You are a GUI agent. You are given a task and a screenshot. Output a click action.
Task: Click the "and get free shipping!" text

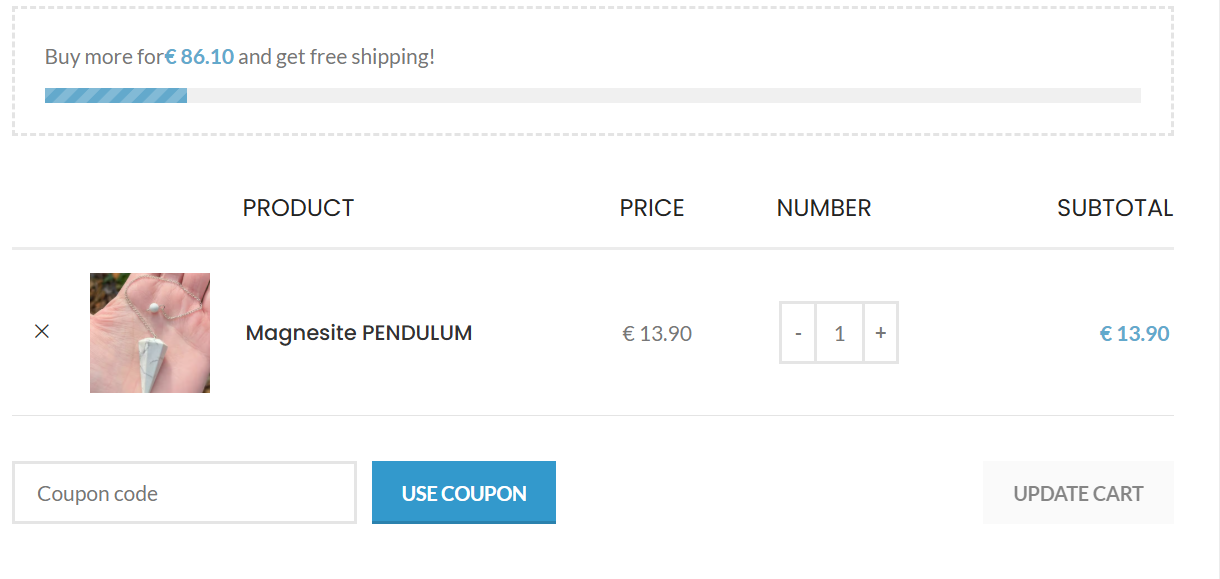pos(336,57)
